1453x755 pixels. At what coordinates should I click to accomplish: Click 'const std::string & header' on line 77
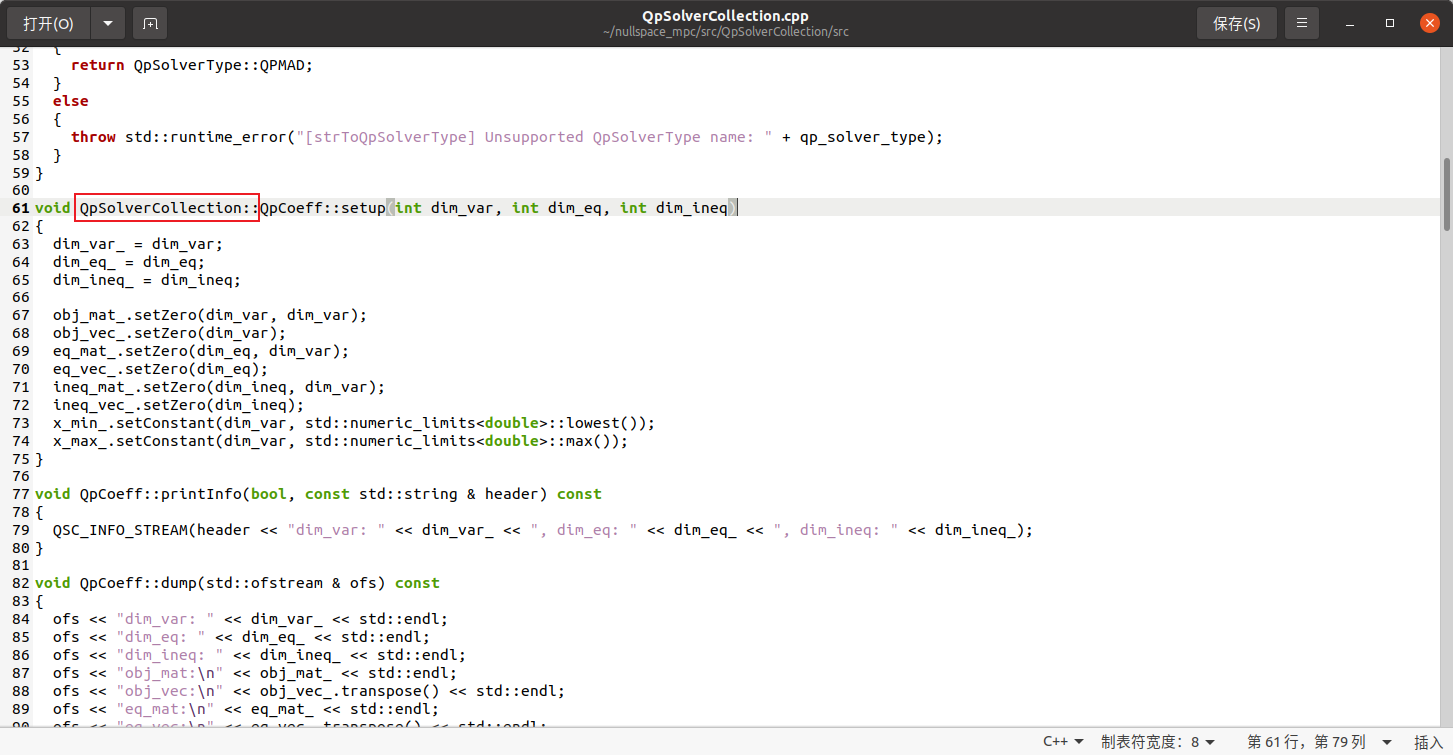point(422,494)
